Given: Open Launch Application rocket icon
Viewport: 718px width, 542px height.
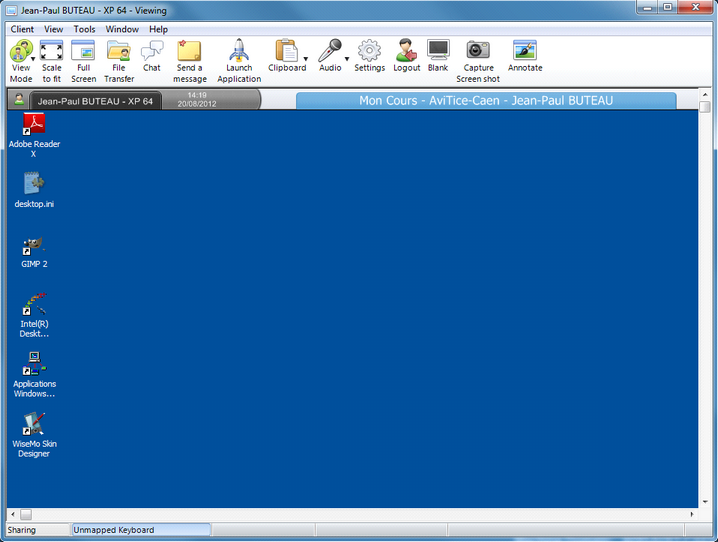Looking at the screenshot, I should pos(239,51).
